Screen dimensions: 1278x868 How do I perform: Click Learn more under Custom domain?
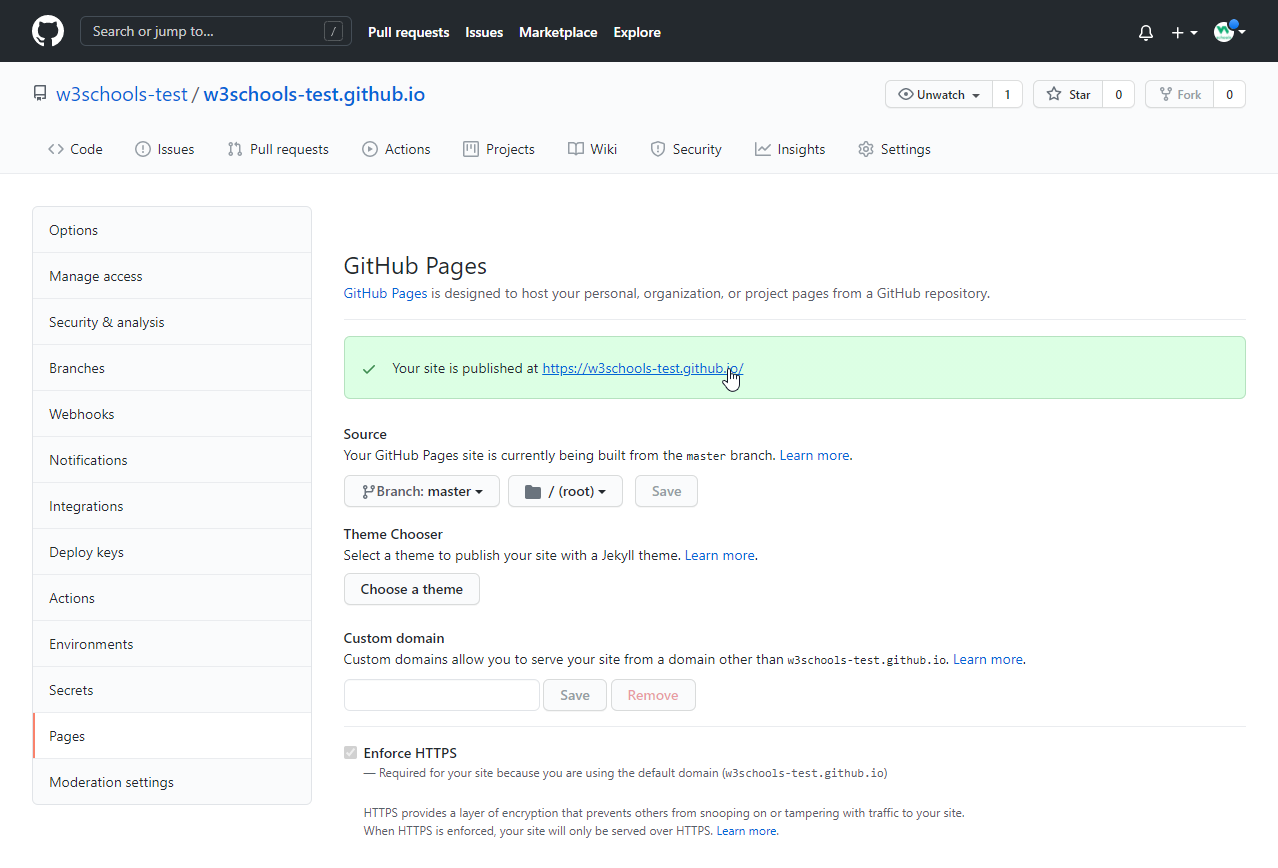pos(988,659)
